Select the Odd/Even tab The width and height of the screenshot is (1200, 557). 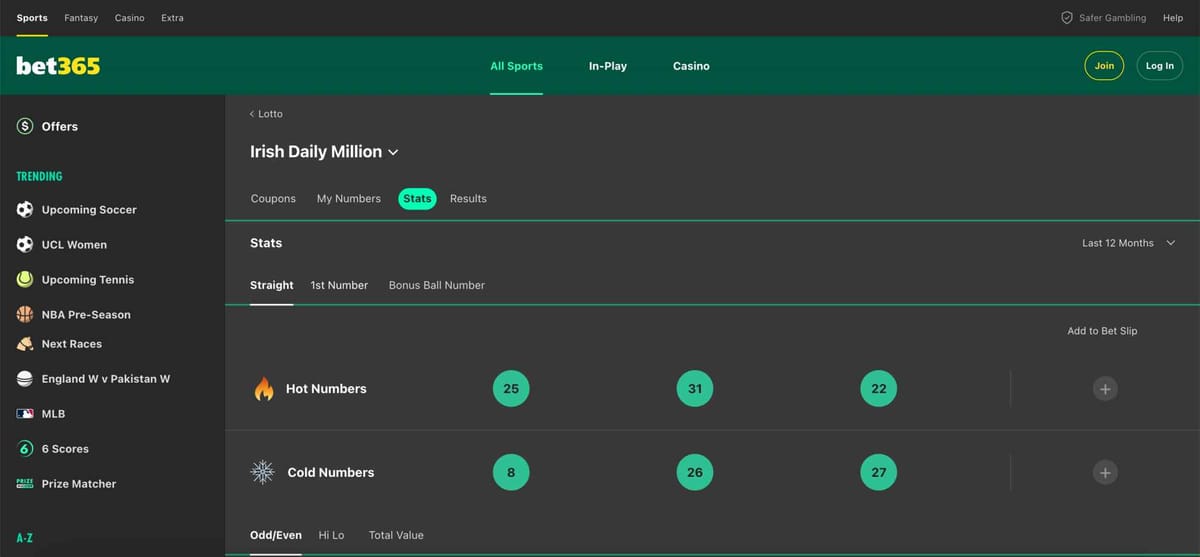[276, 535]
